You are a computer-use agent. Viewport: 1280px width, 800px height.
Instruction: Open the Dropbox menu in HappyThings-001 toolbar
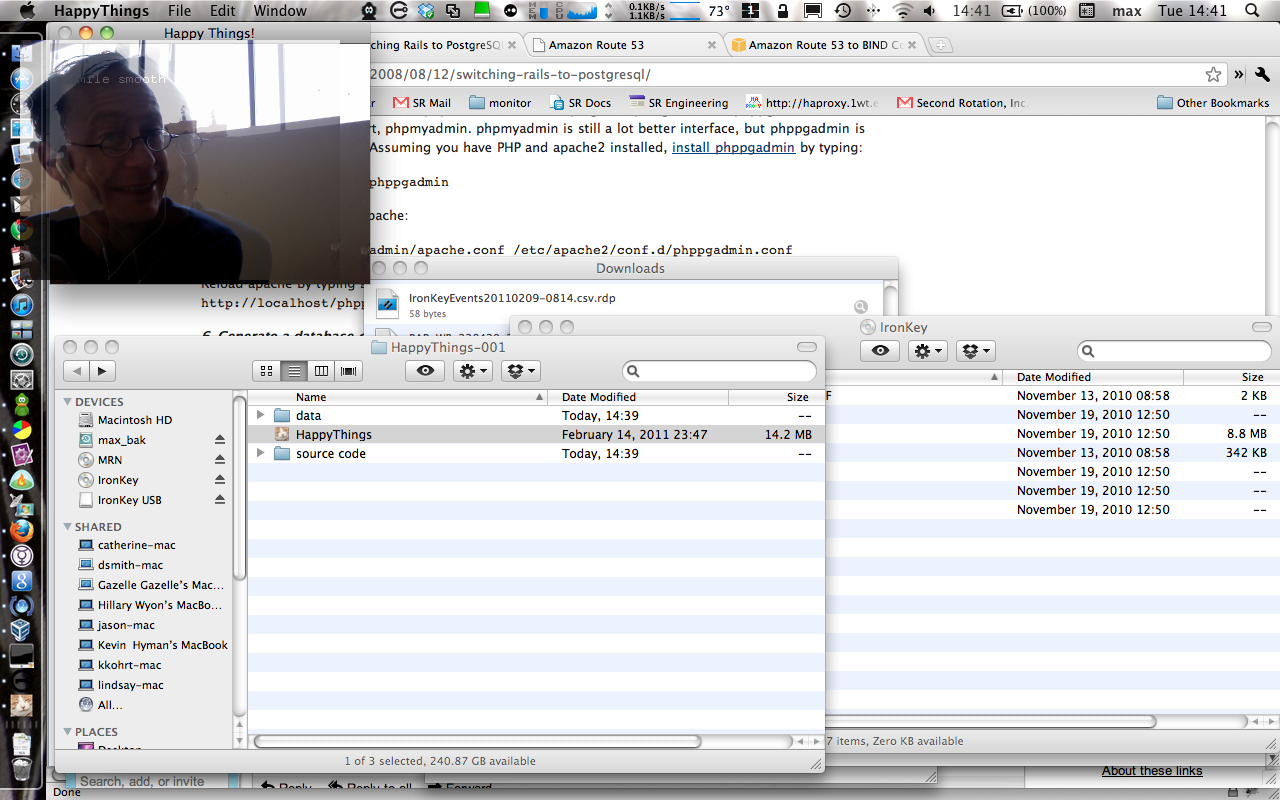[x=520, y=371]
